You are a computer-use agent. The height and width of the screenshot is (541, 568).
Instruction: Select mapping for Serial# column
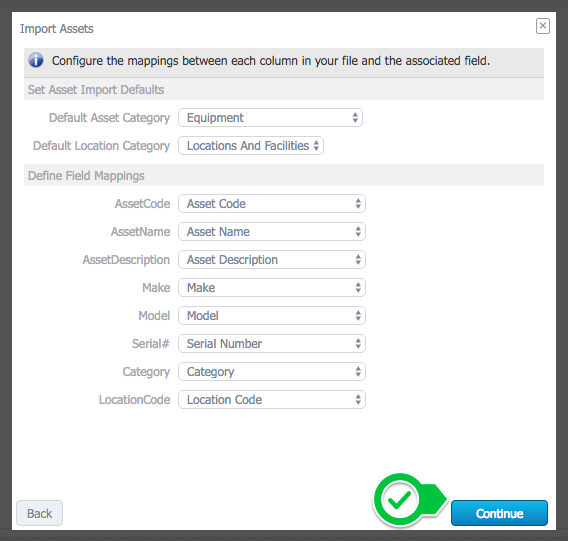pos(272,344)
